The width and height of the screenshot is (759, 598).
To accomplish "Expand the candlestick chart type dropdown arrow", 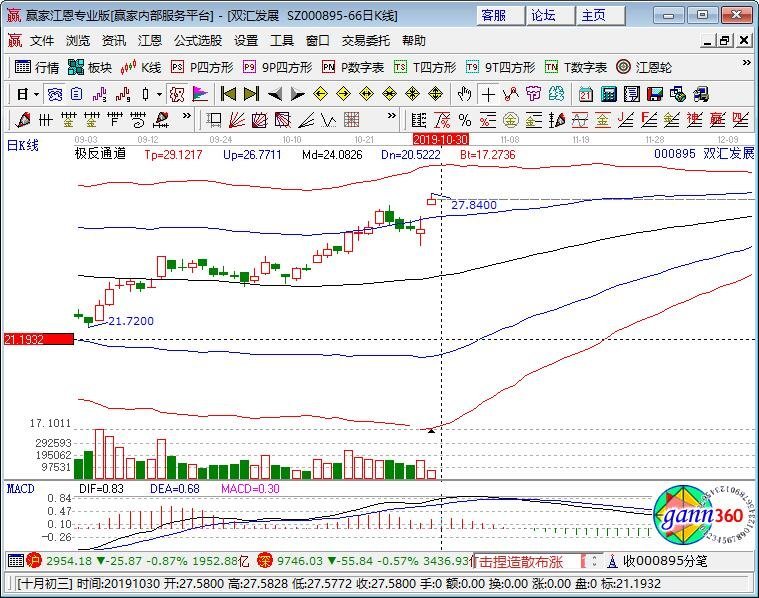I will (159, 94).
